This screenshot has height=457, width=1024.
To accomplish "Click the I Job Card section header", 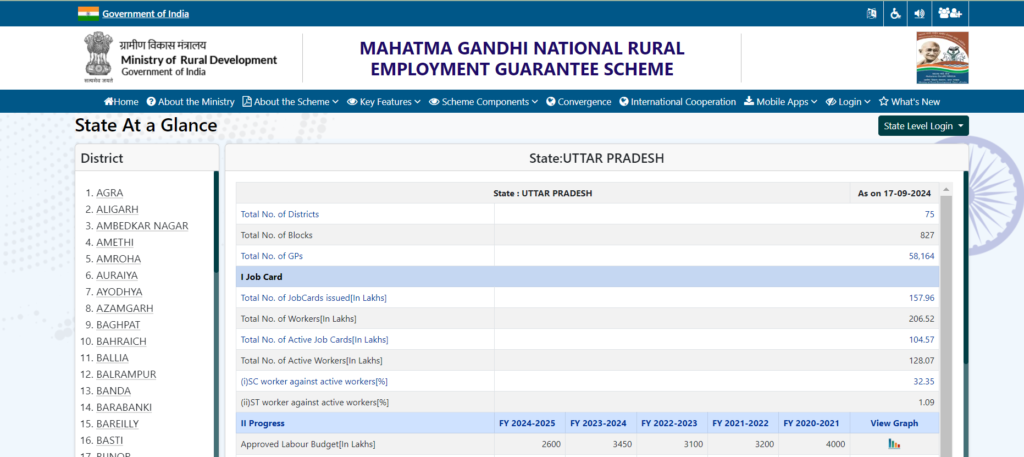I will [587, 277].
